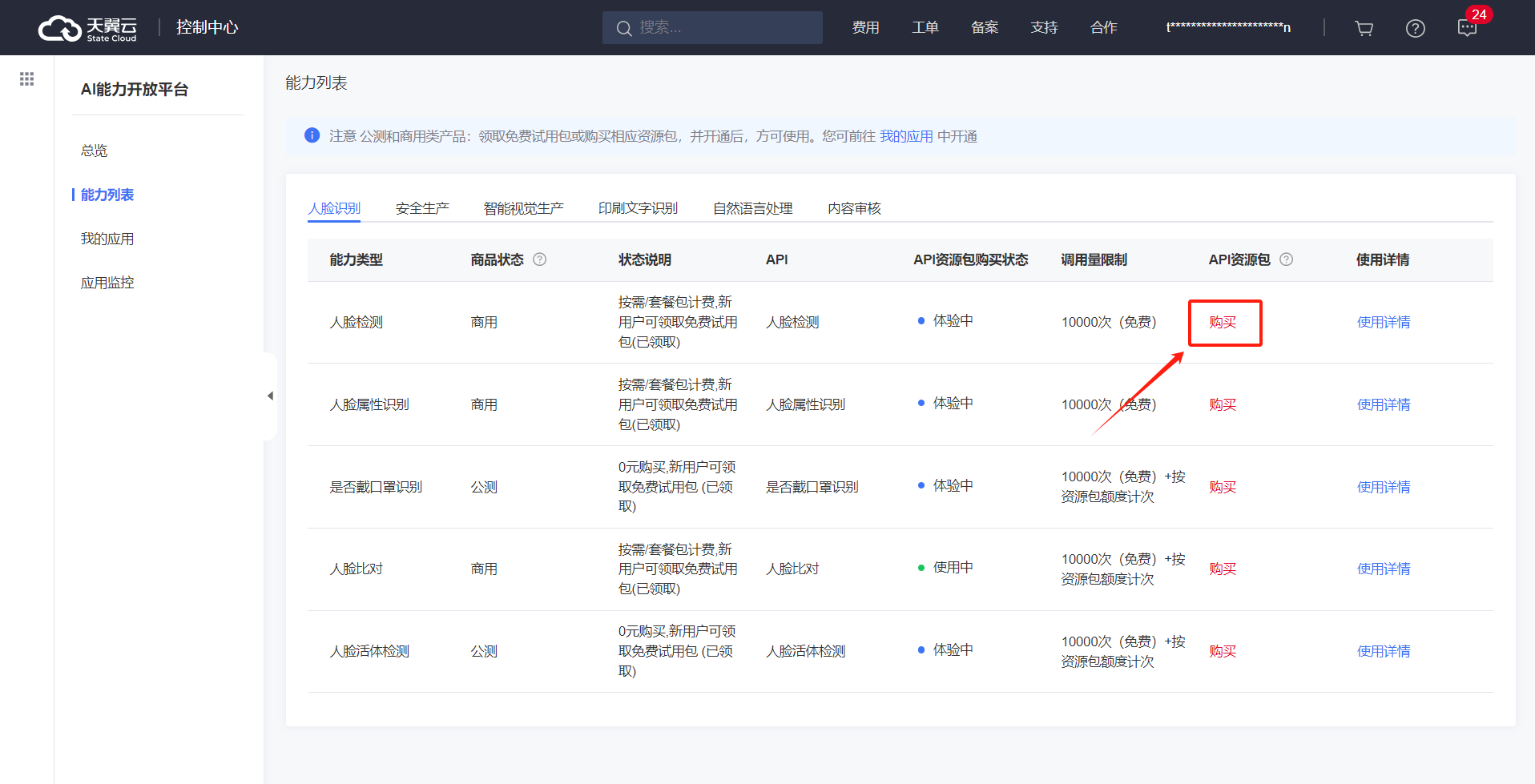Open 使用详情 for 人脸活体检测
Viewport: 1535px width, 784px height.
(1384, 651)
